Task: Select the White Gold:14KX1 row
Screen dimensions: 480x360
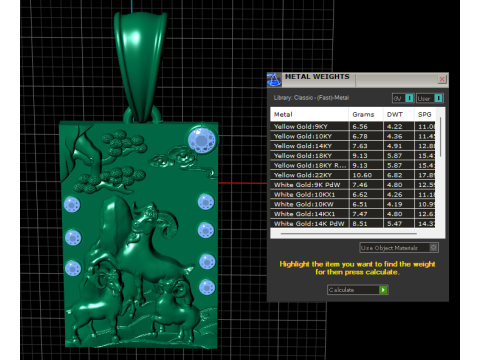Action: tap(353, 214)
